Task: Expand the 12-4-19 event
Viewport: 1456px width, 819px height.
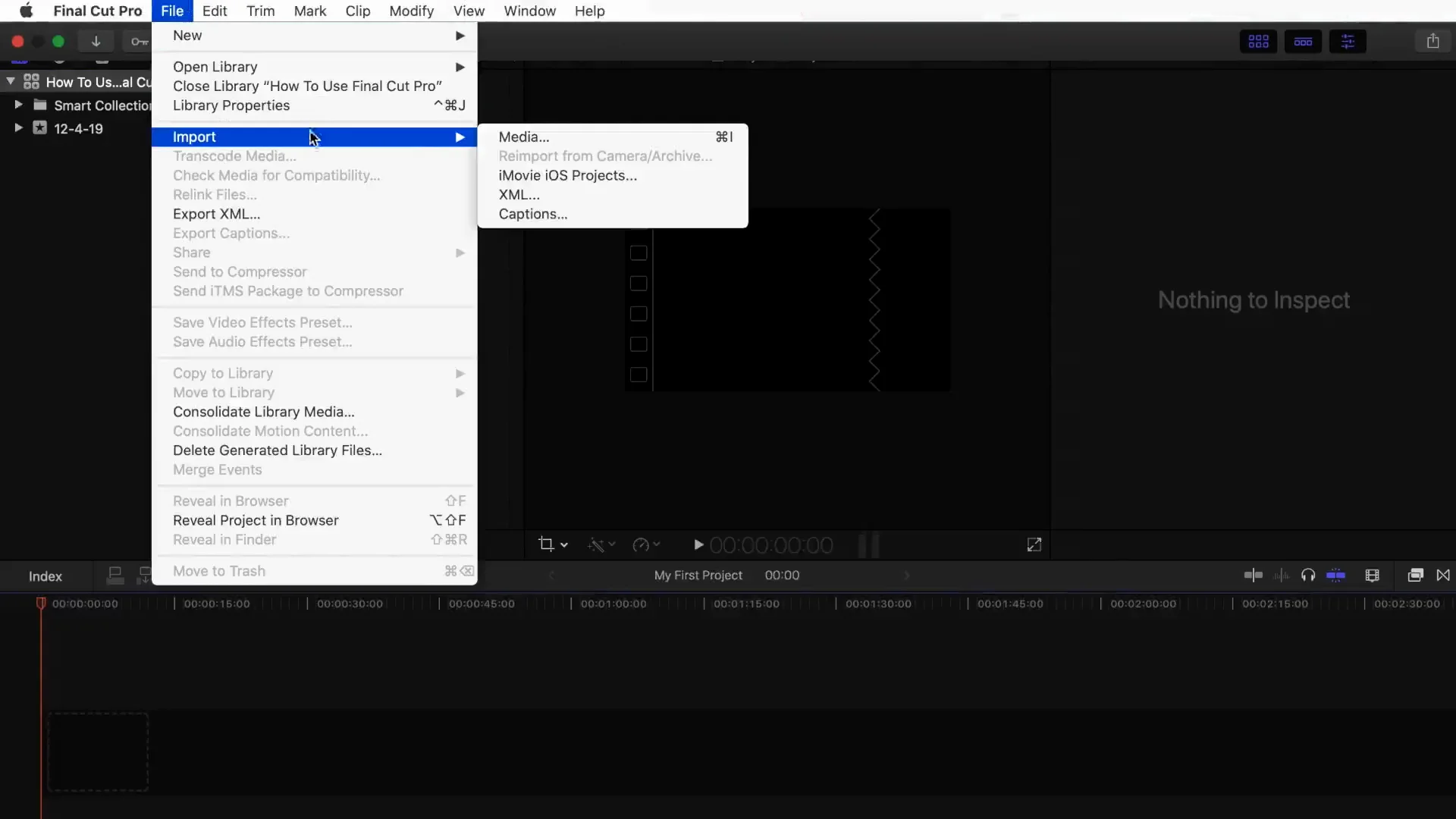Action: (18, 127)
